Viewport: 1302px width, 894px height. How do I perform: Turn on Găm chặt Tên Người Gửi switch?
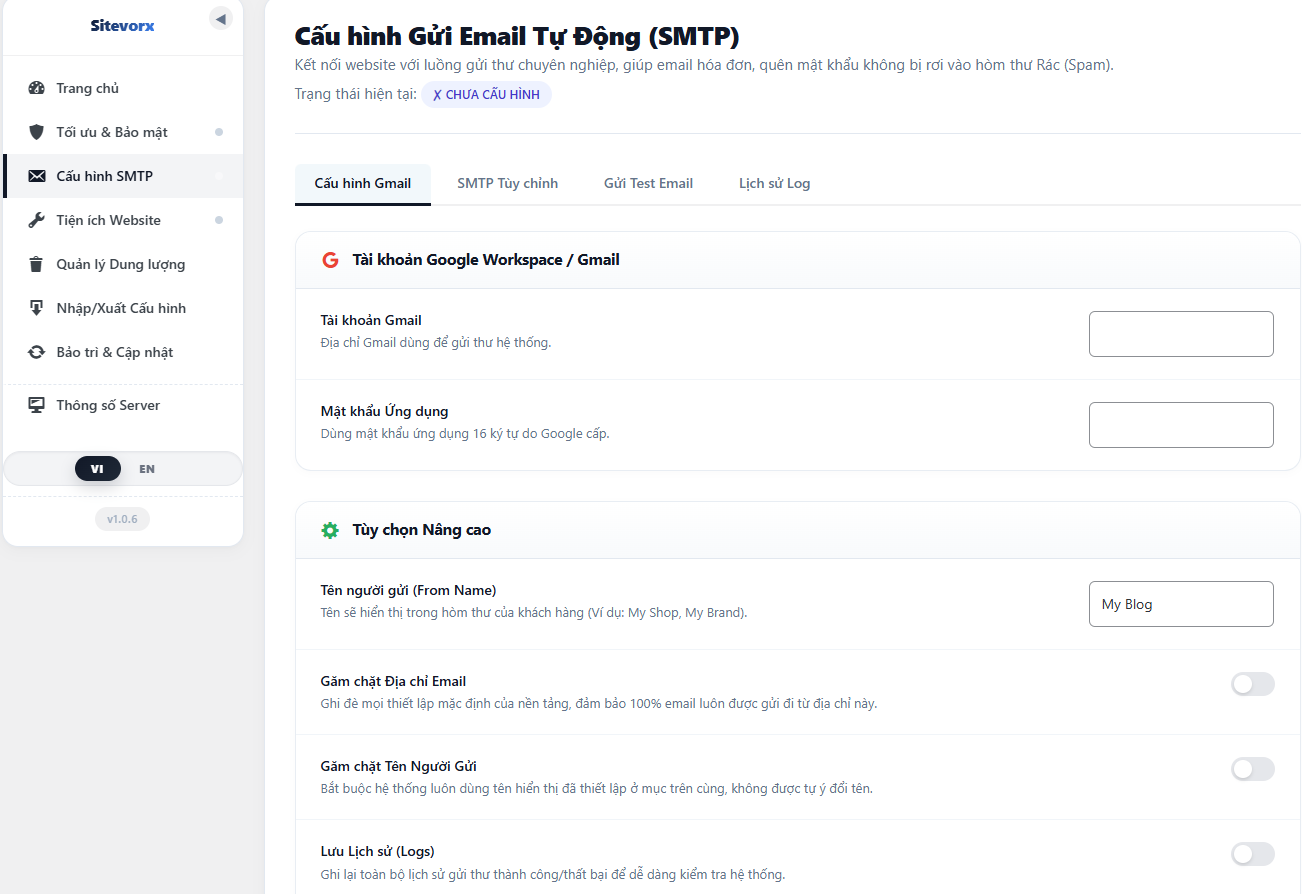point(1253,769)
